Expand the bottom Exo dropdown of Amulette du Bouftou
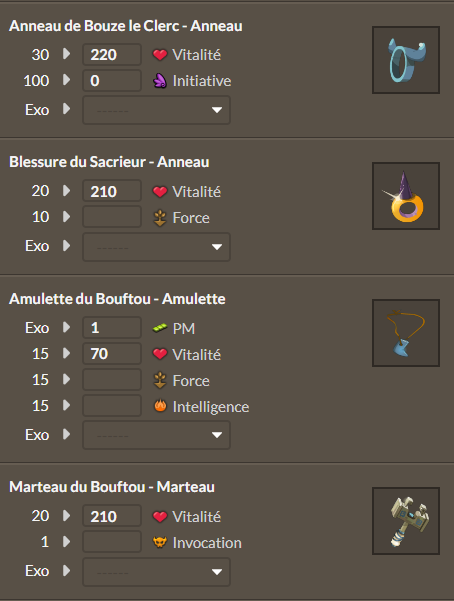The width and height of the screenshot is (454, 601). [156, 435]
